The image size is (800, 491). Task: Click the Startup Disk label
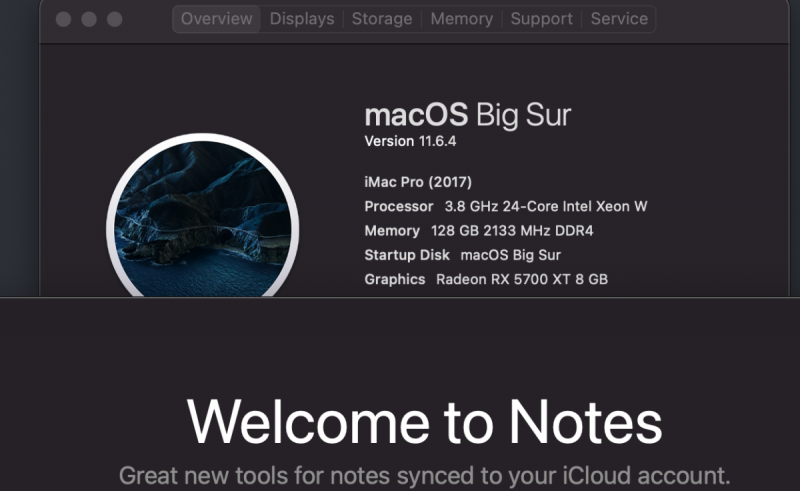[x=407, y=255]
